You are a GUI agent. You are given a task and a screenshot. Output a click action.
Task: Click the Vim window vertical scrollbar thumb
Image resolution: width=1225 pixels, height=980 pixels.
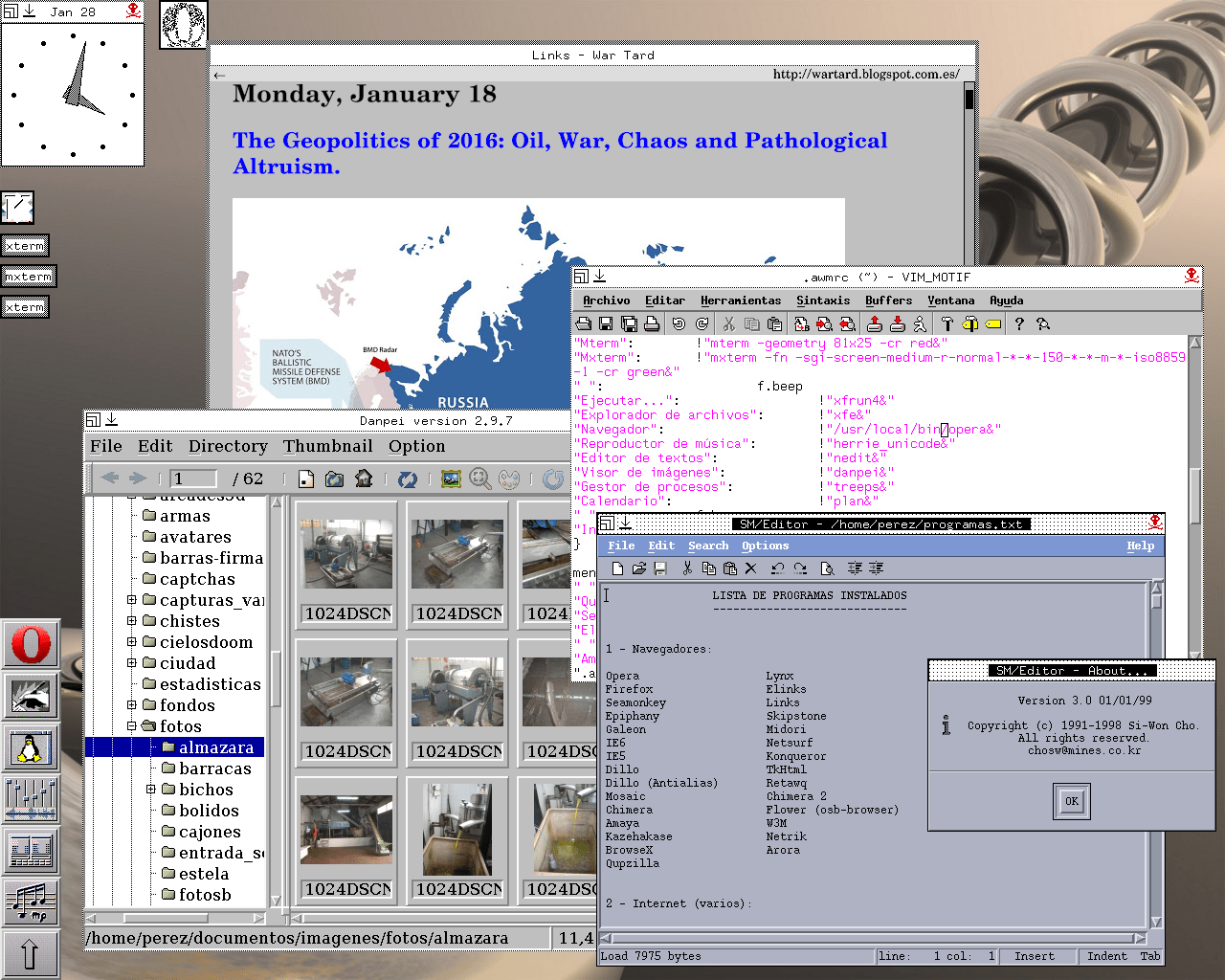[1194, 496]
